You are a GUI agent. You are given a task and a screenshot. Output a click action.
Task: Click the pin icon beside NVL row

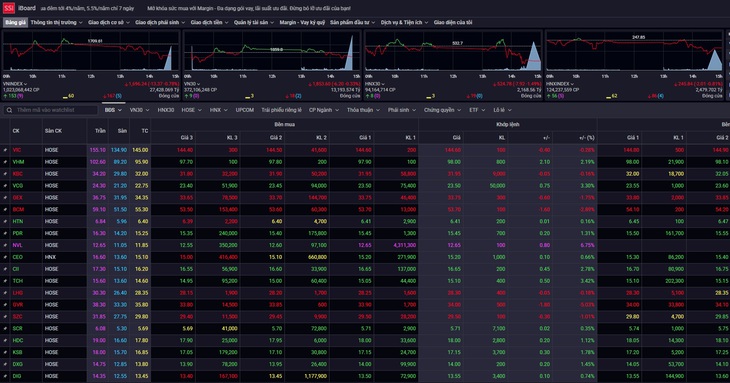(x=5, y=245)
